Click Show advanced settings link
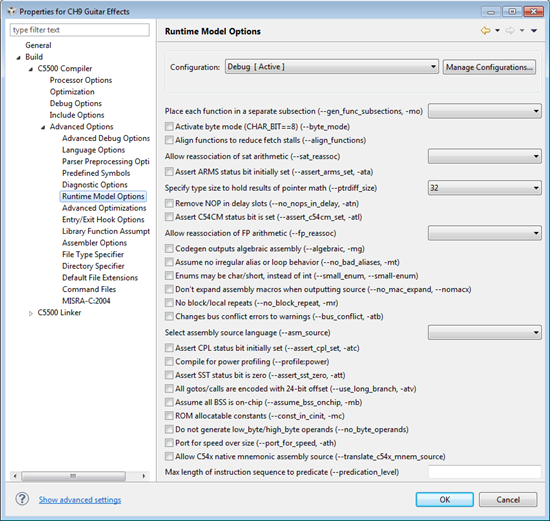 click(80, 500)
